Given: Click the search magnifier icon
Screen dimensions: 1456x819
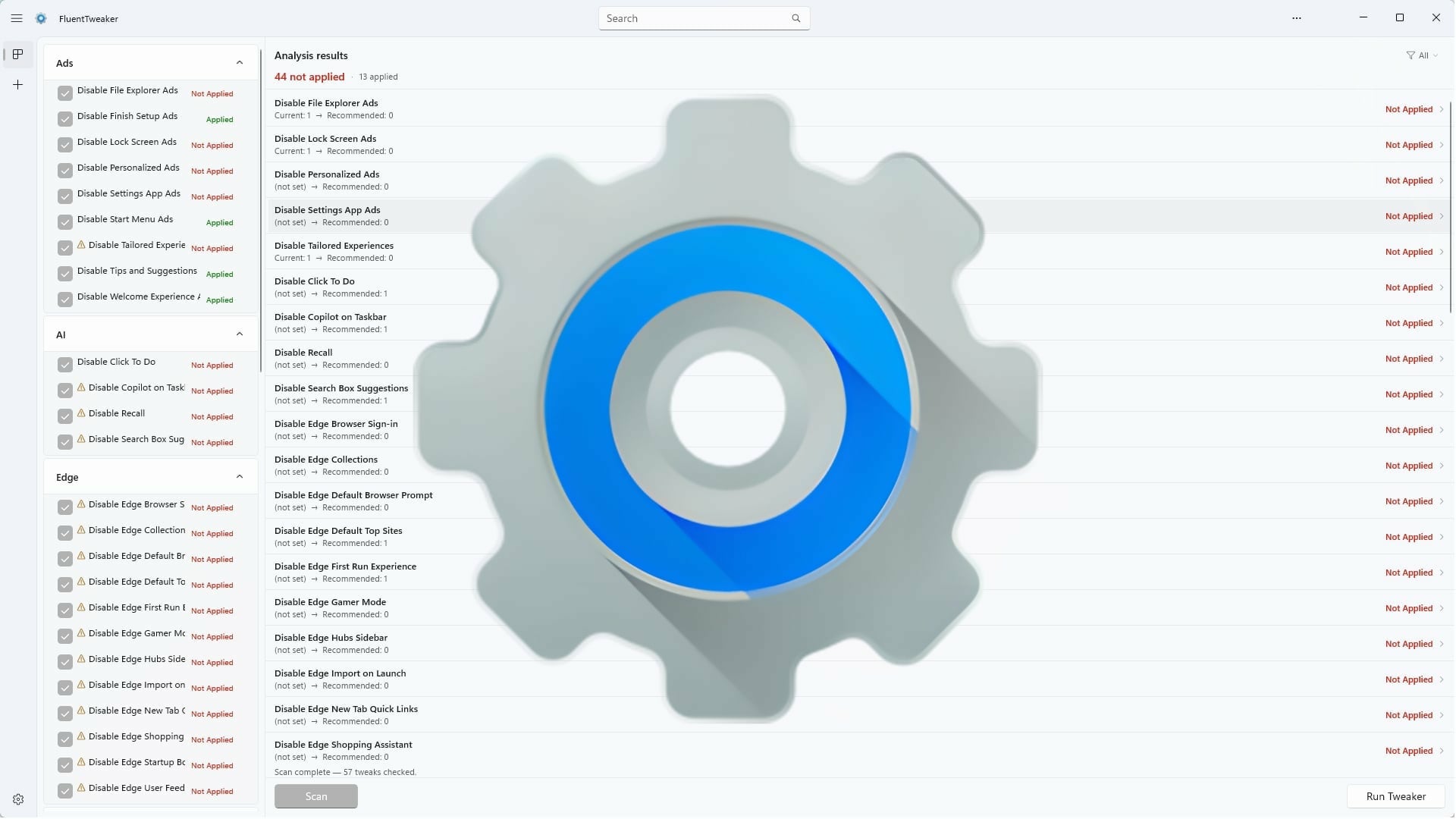Looking at the screenshot, I should click(x=795, y=18).
